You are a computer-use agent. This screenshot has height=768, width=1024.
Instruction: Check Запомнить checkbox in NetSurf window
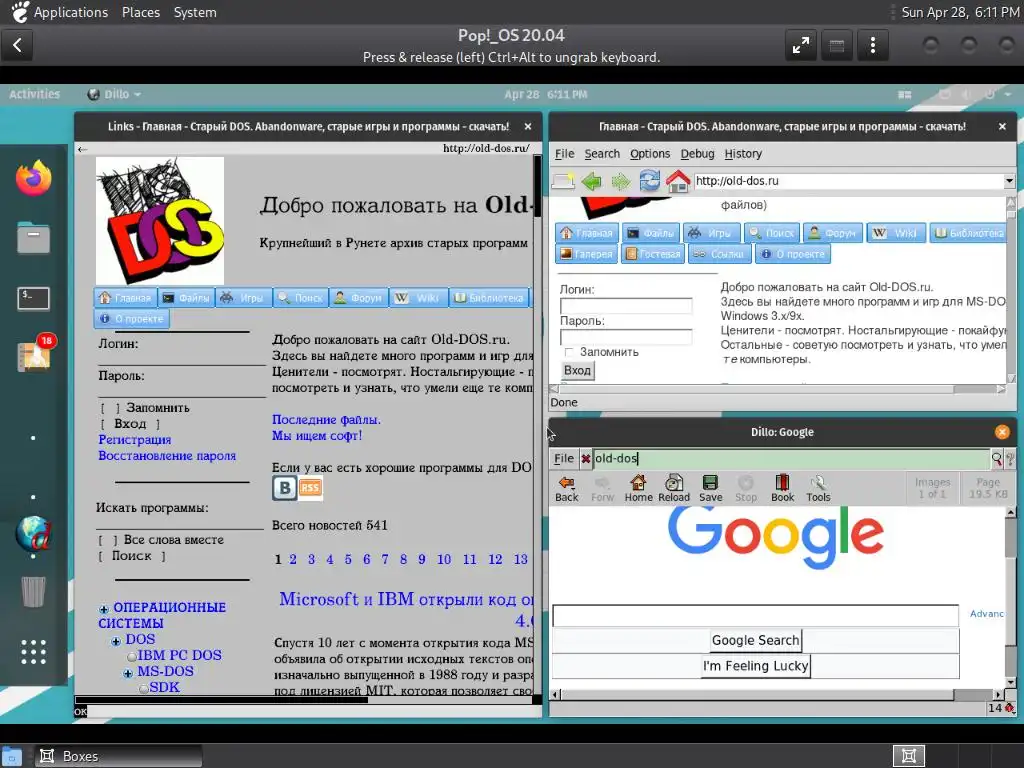[x=569, y=353]
